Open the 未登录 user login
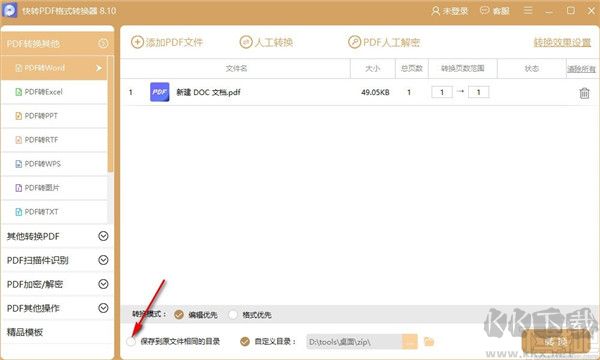This screenshot has height=360, width=600. coord(450,11)
